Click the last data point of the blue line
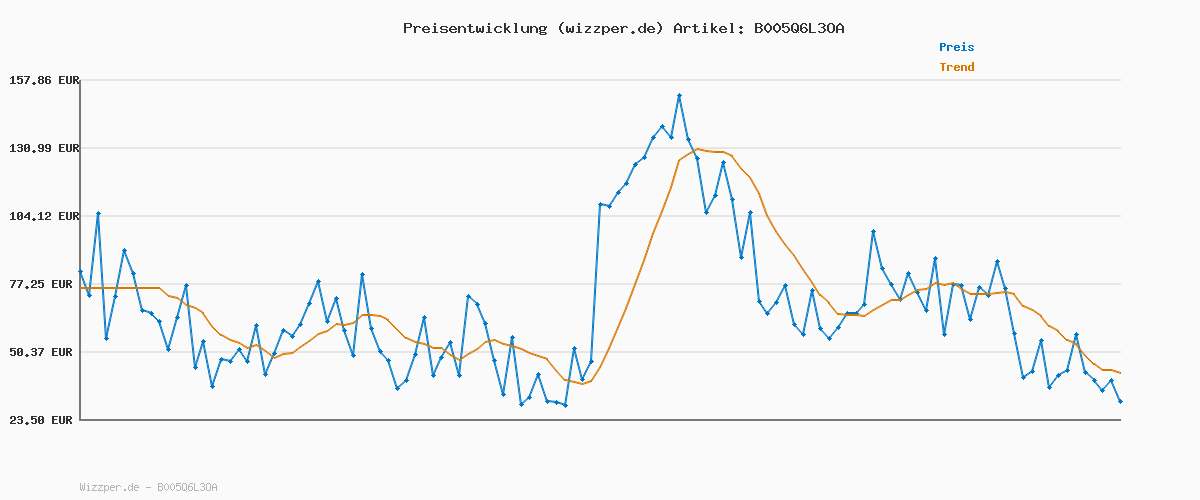 pos(1120,401)
